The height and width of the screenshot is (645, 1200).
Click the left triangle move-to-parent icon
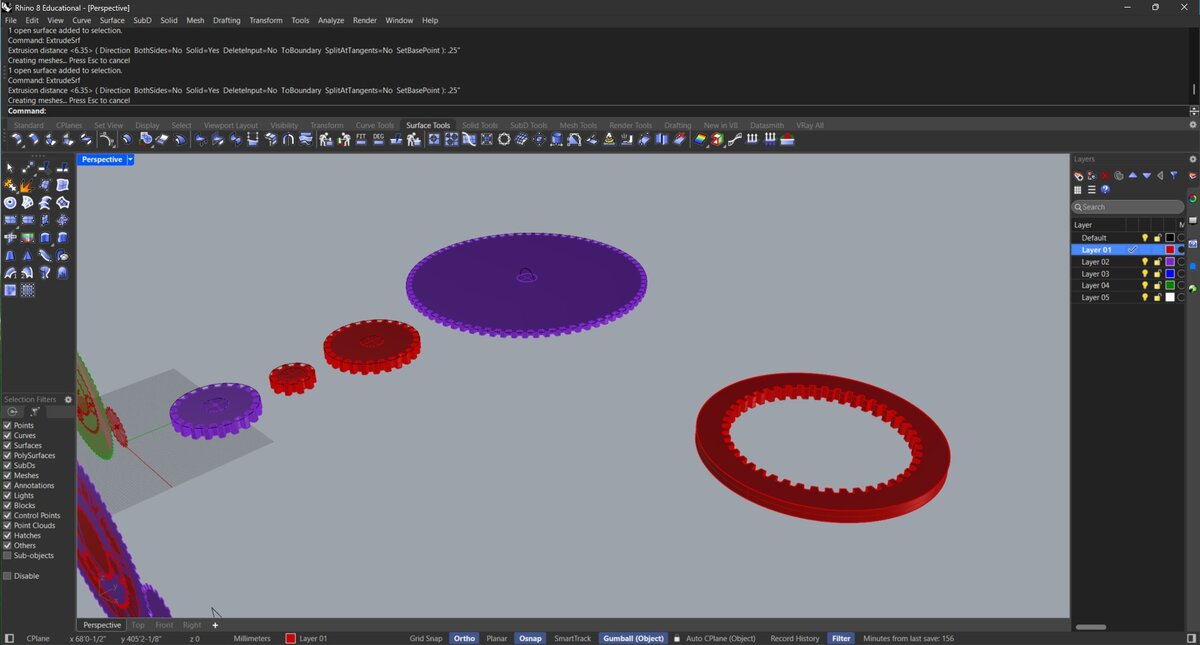[1160, 175]
